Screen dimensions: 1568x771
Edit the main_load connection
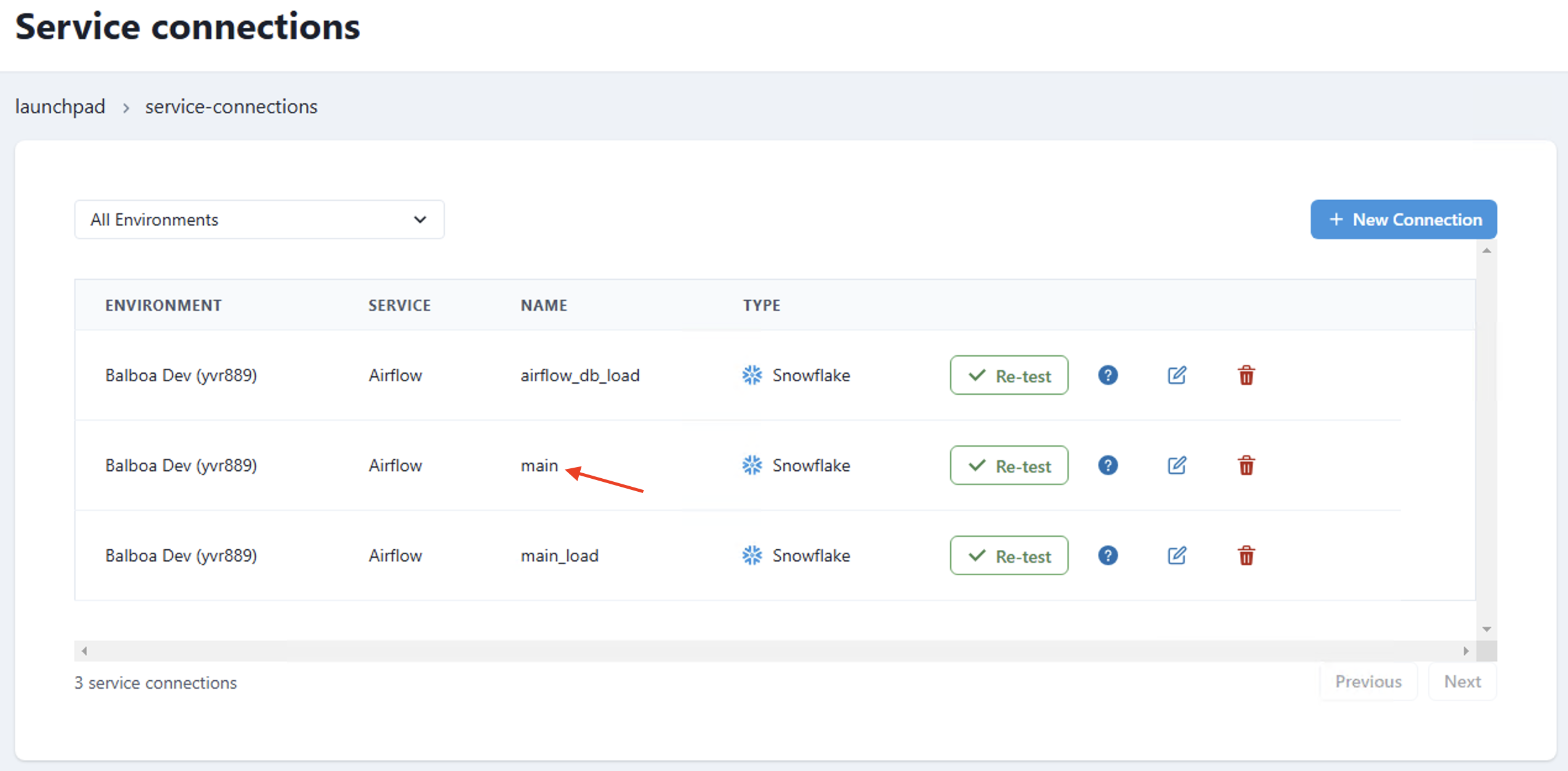1177,555
